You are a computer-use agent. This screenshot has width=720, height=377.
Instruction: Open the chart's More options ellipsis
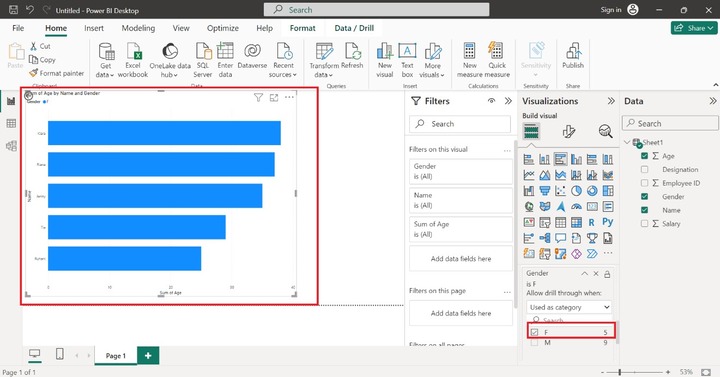pos(289,97)
